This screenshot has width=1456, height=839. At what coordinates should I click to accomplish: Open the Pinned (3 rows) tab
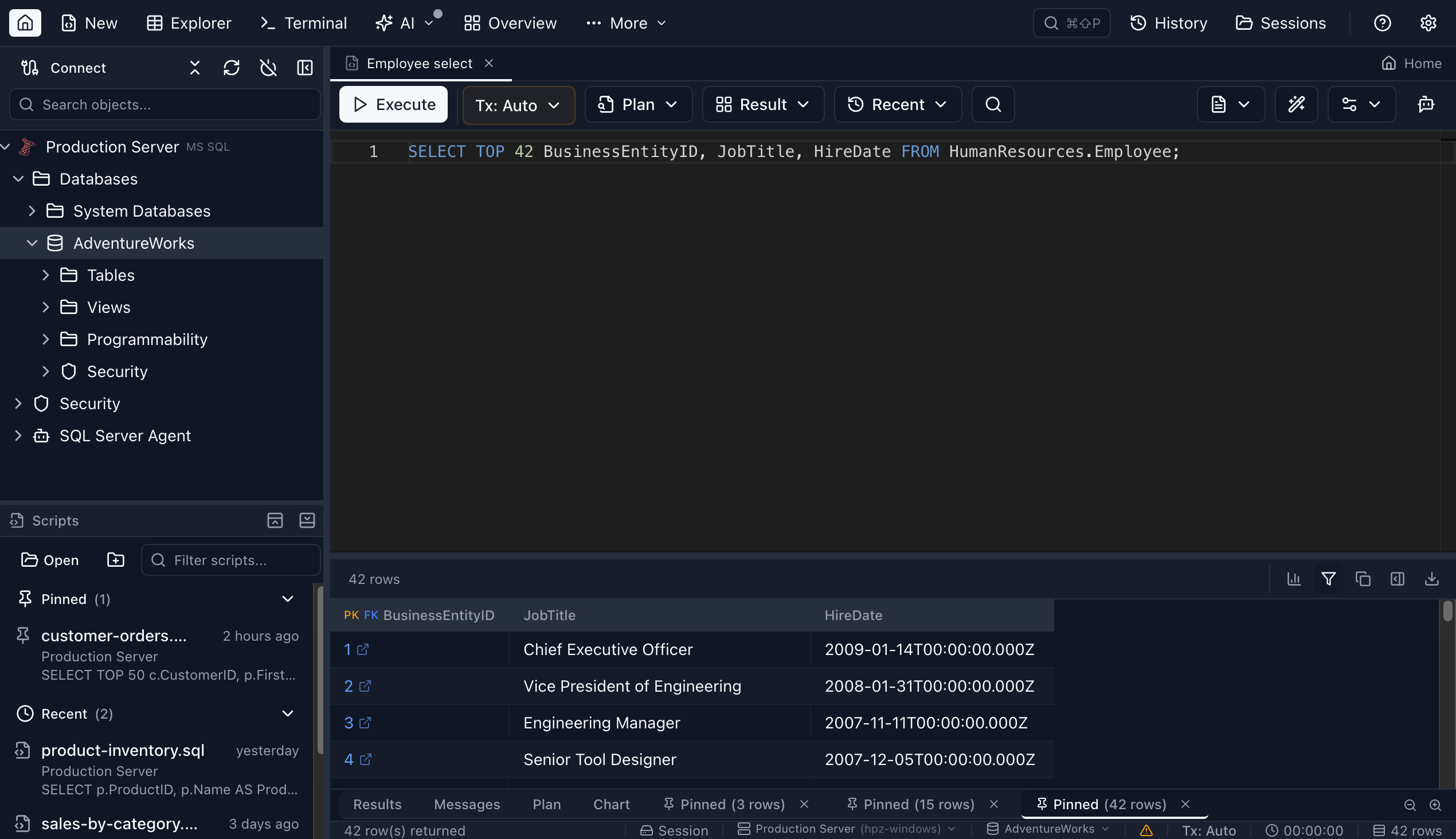pos(732,805)
